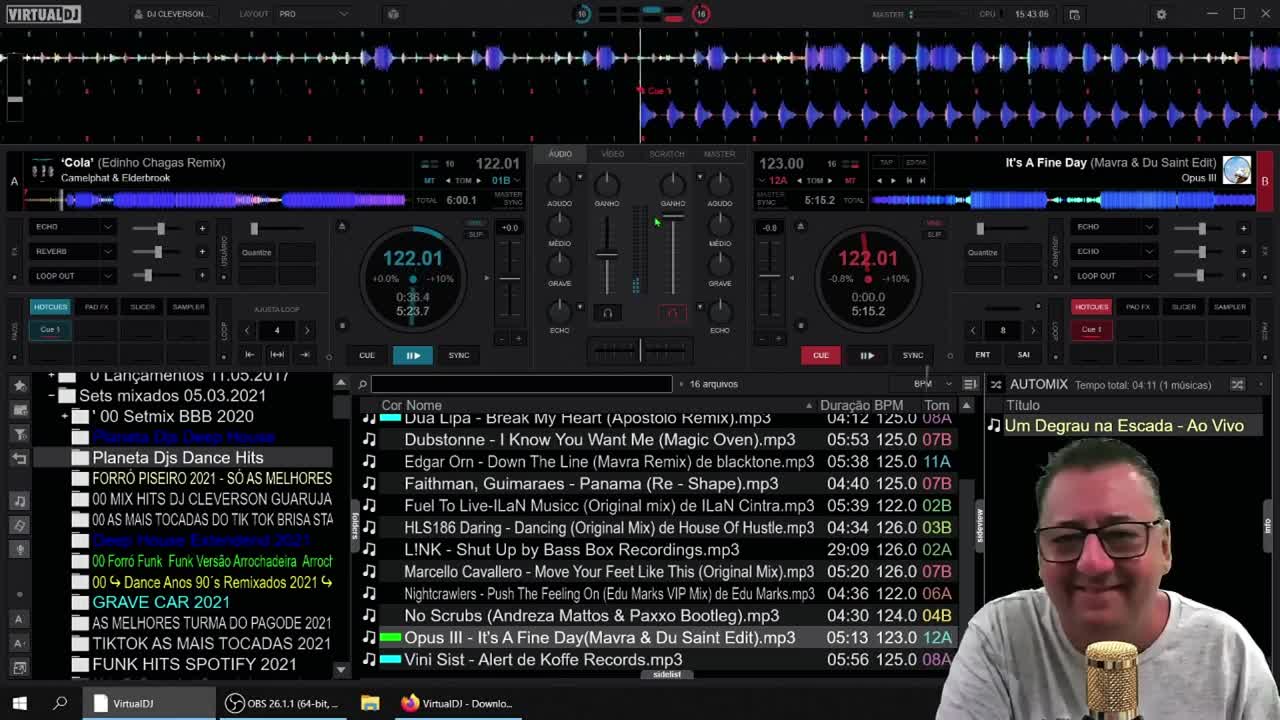Click the eject icon on deck B
The width and height of the screenshot is (1280, 720).
click(800, 227)
